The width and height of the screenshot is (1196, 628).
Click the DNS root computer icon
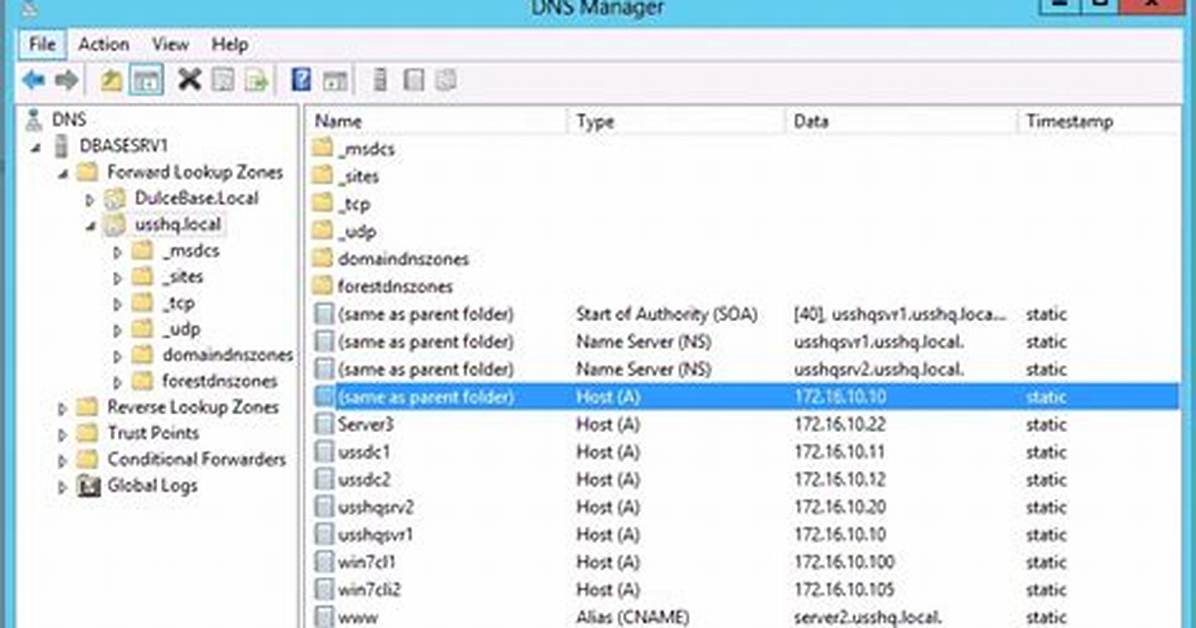(x=34, y=120)
